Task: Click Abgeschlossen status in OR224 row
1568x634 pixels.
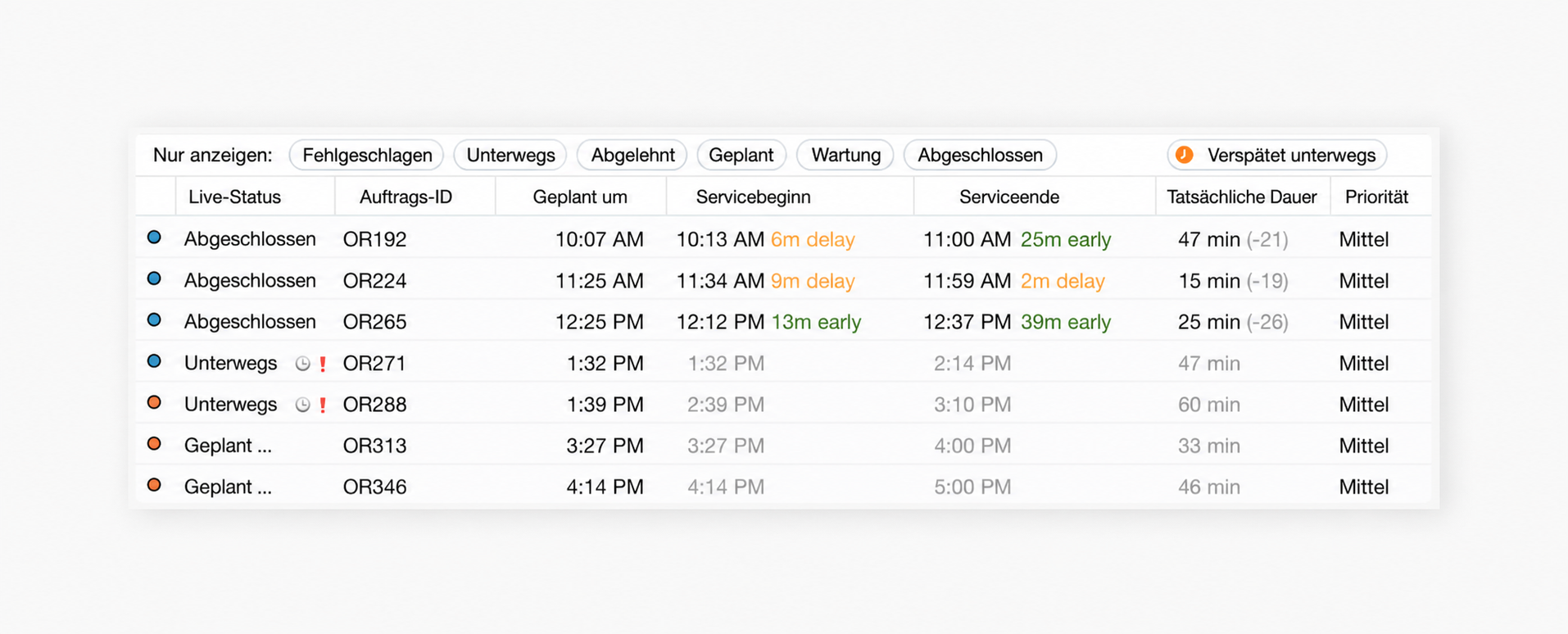Action: point(250,280)
